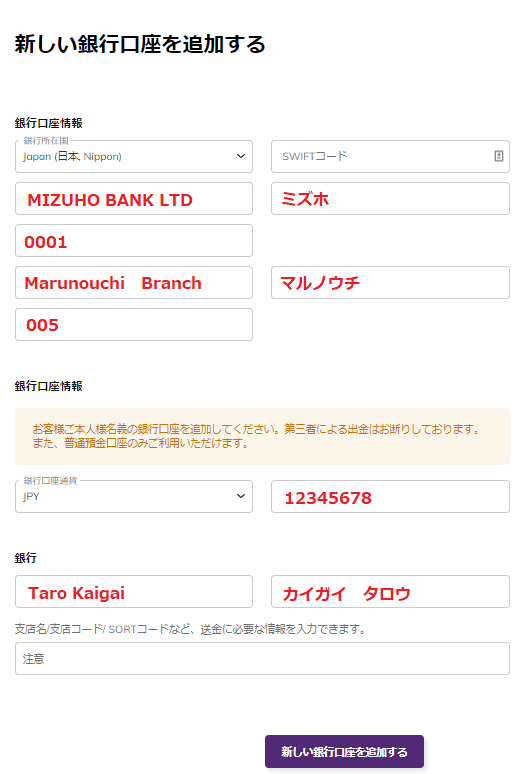Click the SWIFTコード input field

390,156
